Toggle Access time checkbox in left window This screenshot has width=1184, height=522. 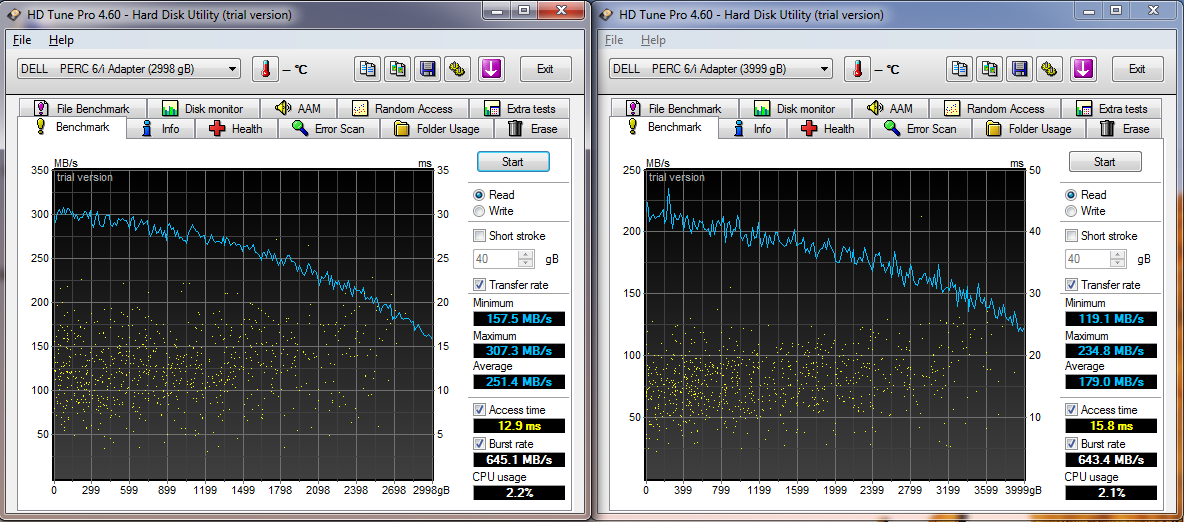pos(479,409)
